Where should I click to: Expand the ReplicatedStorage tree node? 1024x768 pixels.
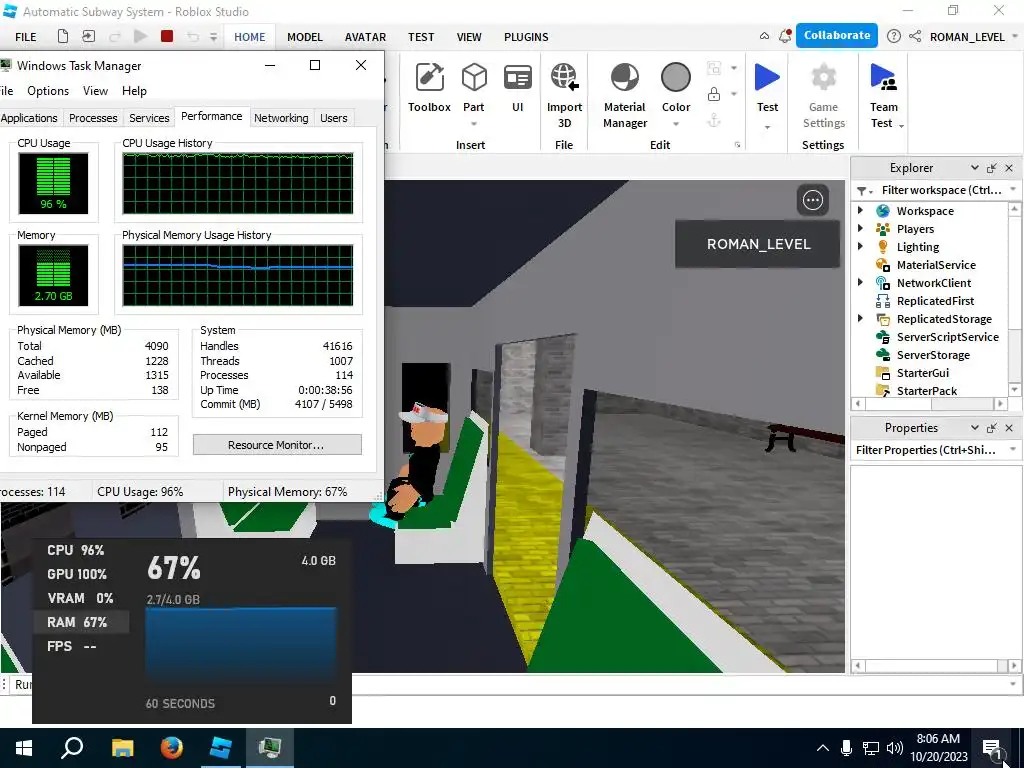point(861,318)
